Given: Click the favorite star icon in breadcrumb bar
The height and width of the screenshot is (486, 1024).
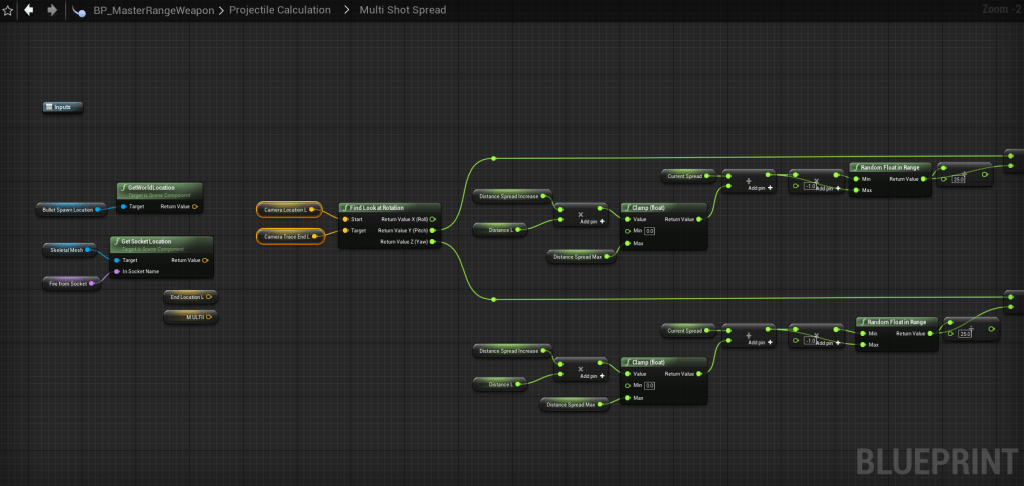Looking at the screenshot, I should [x=8, y=10].
